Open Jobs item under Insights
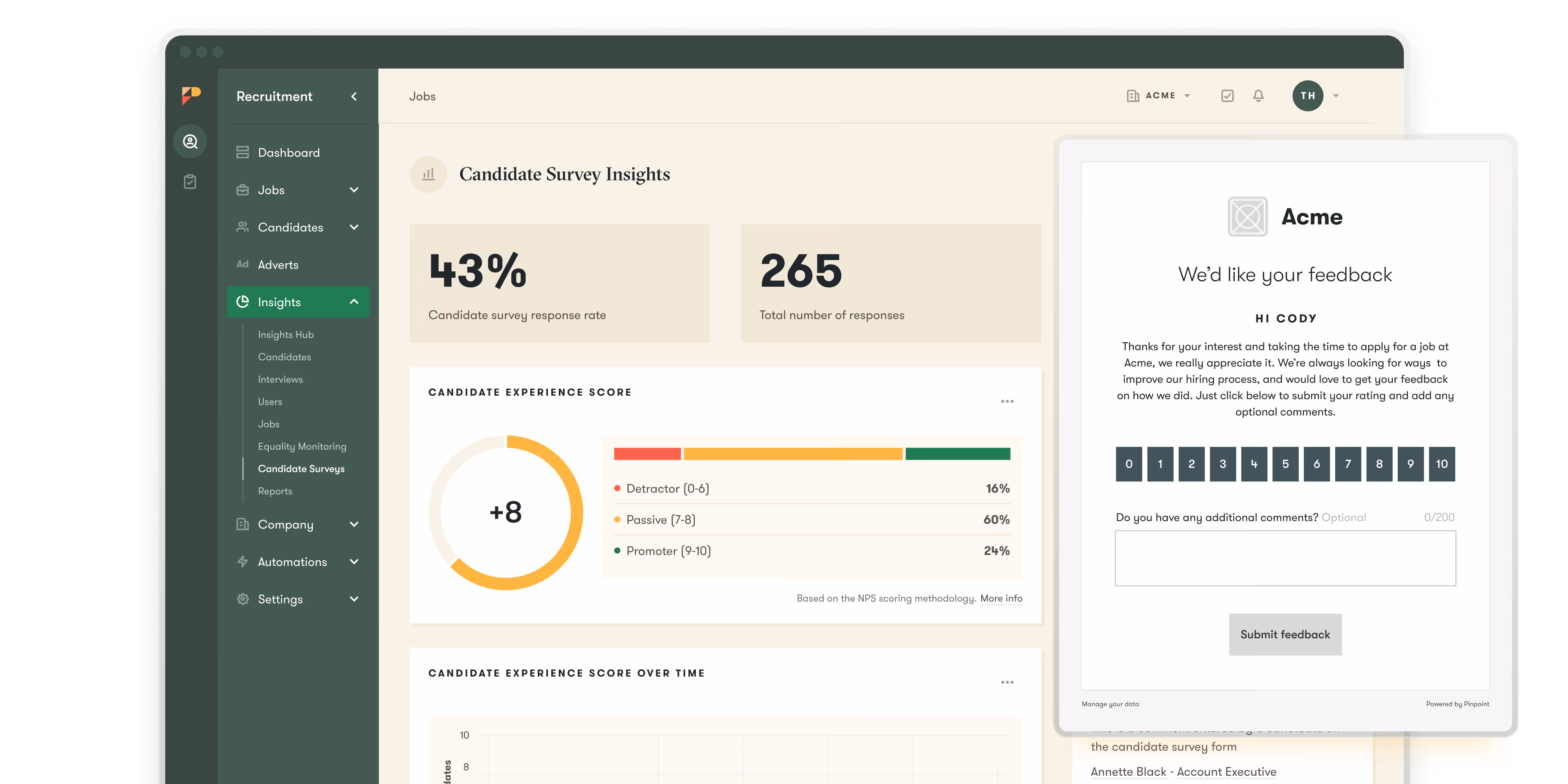The width and height of the screenshot is (1568, 784). pyautogui.click(x=268, y=424)
